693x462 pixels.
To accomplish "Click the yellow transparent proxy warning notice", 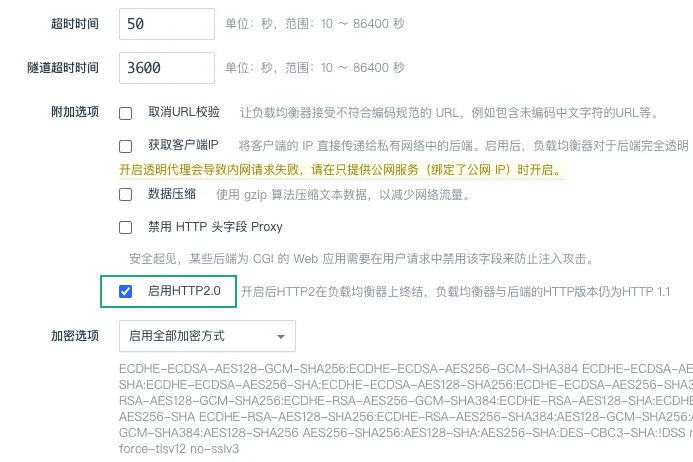I will (340, 170).
